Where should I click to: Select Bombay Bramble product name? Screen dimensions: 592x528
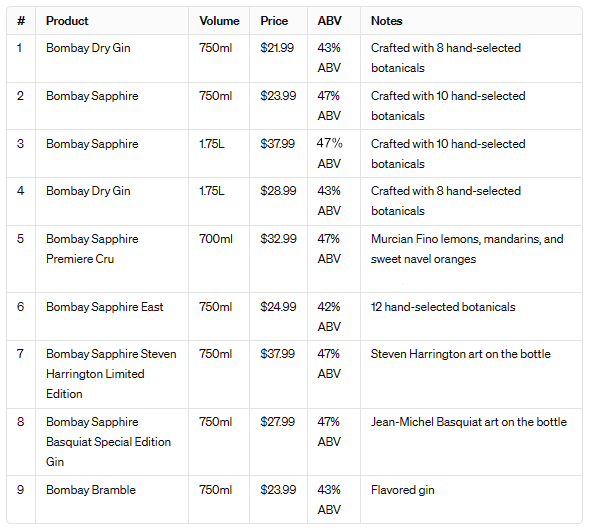coord(91,490)
